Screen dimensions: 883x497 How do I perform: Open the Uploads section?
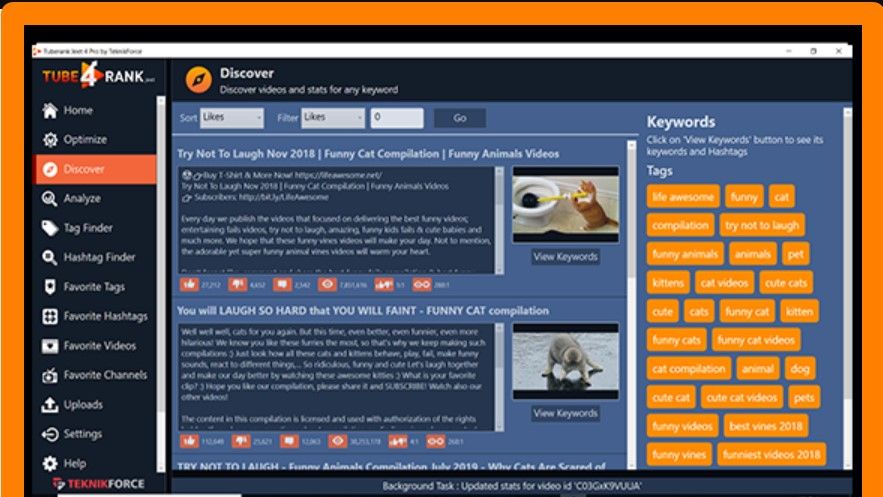(95, 405)
